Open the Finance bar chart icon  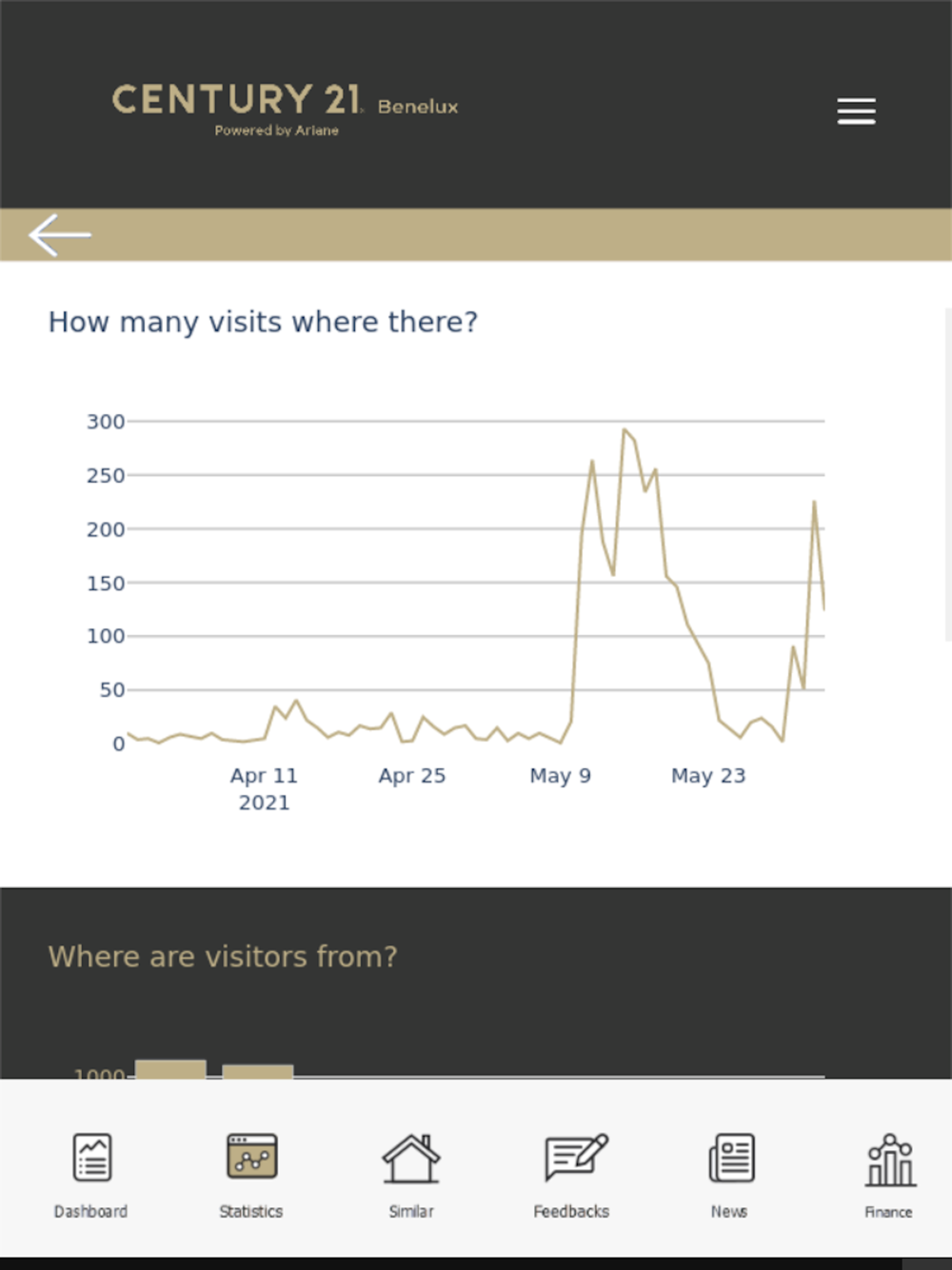click(x=890, y=1160)
